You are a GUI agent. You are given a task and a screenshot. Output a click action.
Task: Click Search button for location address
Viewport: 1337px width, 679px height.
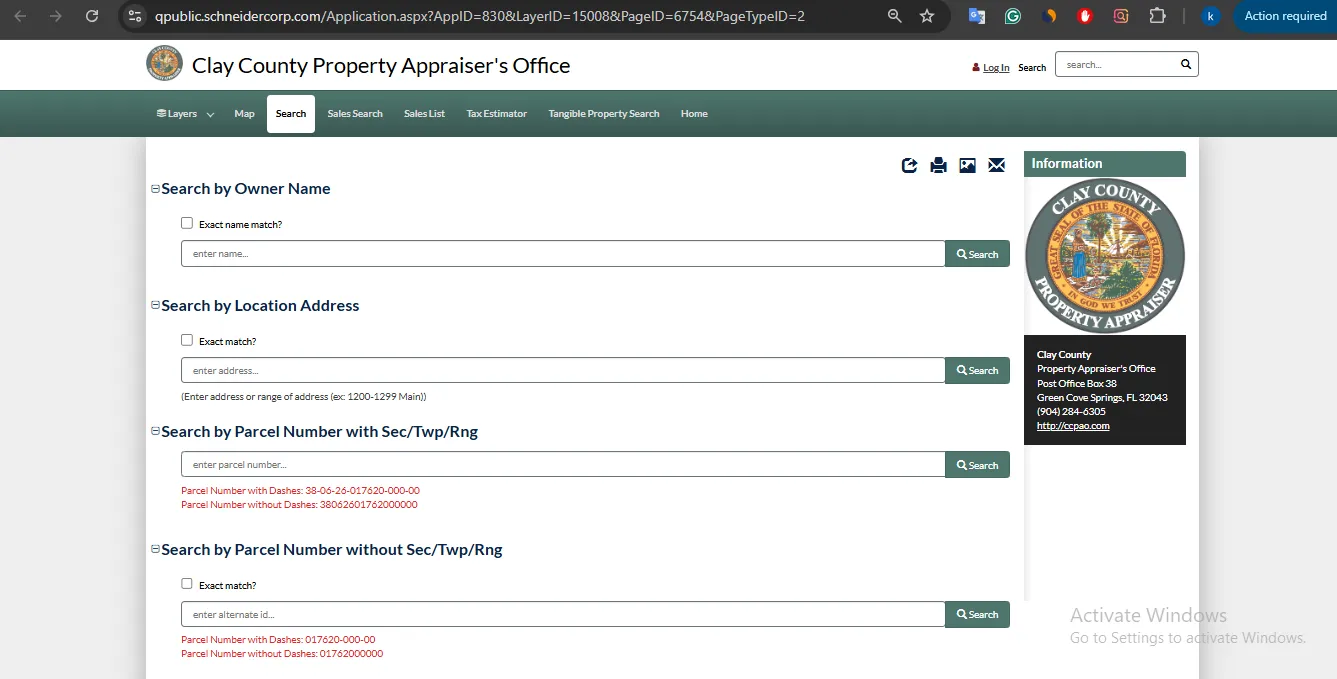(977, 370)
